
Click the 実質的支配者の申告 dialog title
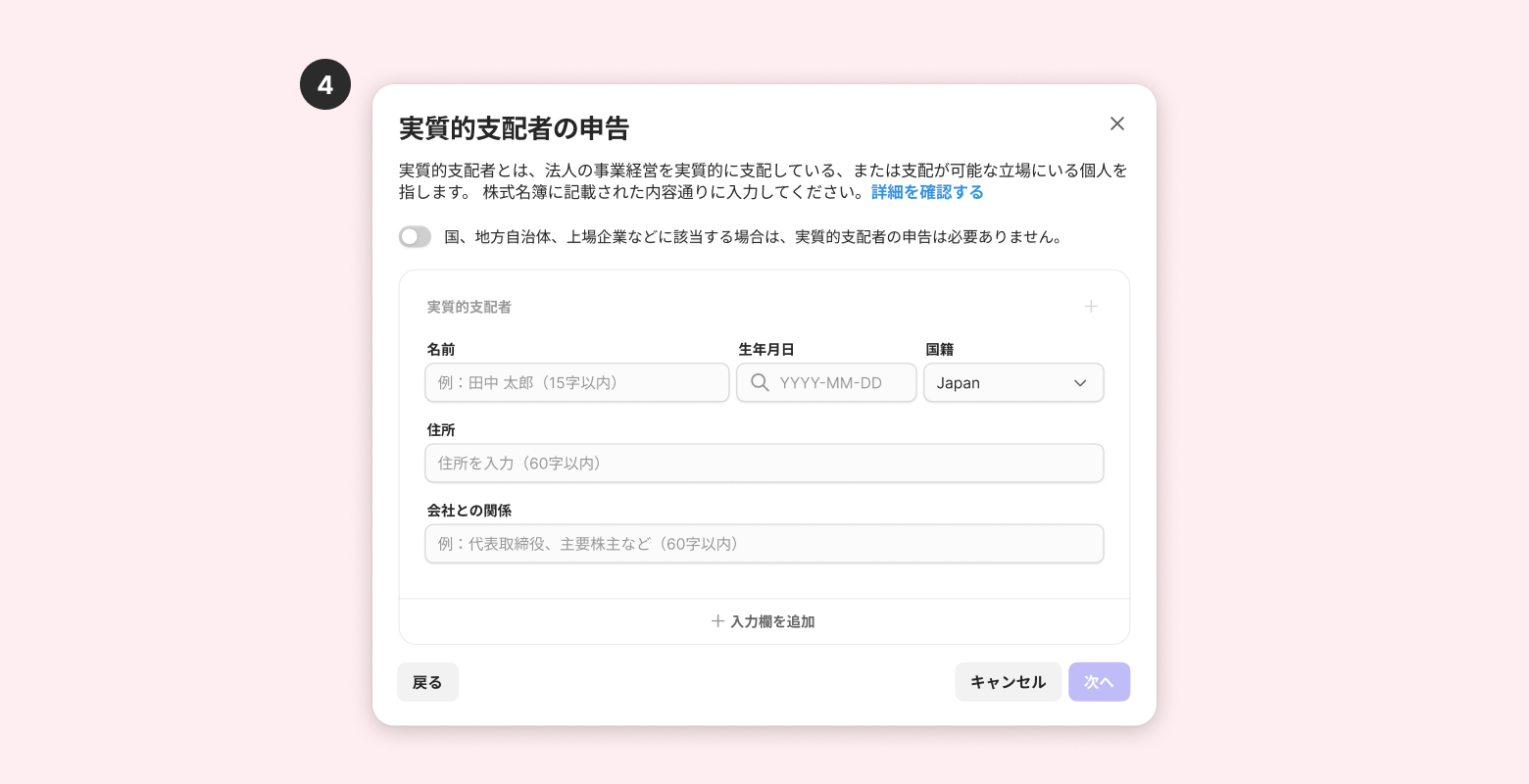click(515, 128)
